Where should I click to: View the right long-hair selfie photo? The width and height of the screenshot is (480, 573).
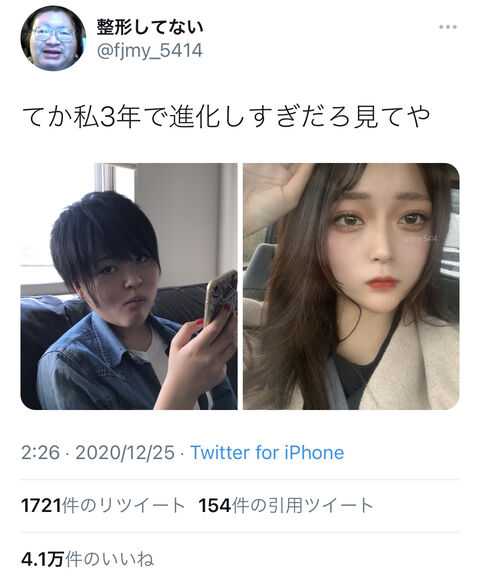pyautogui.click(x=351, y=286)
